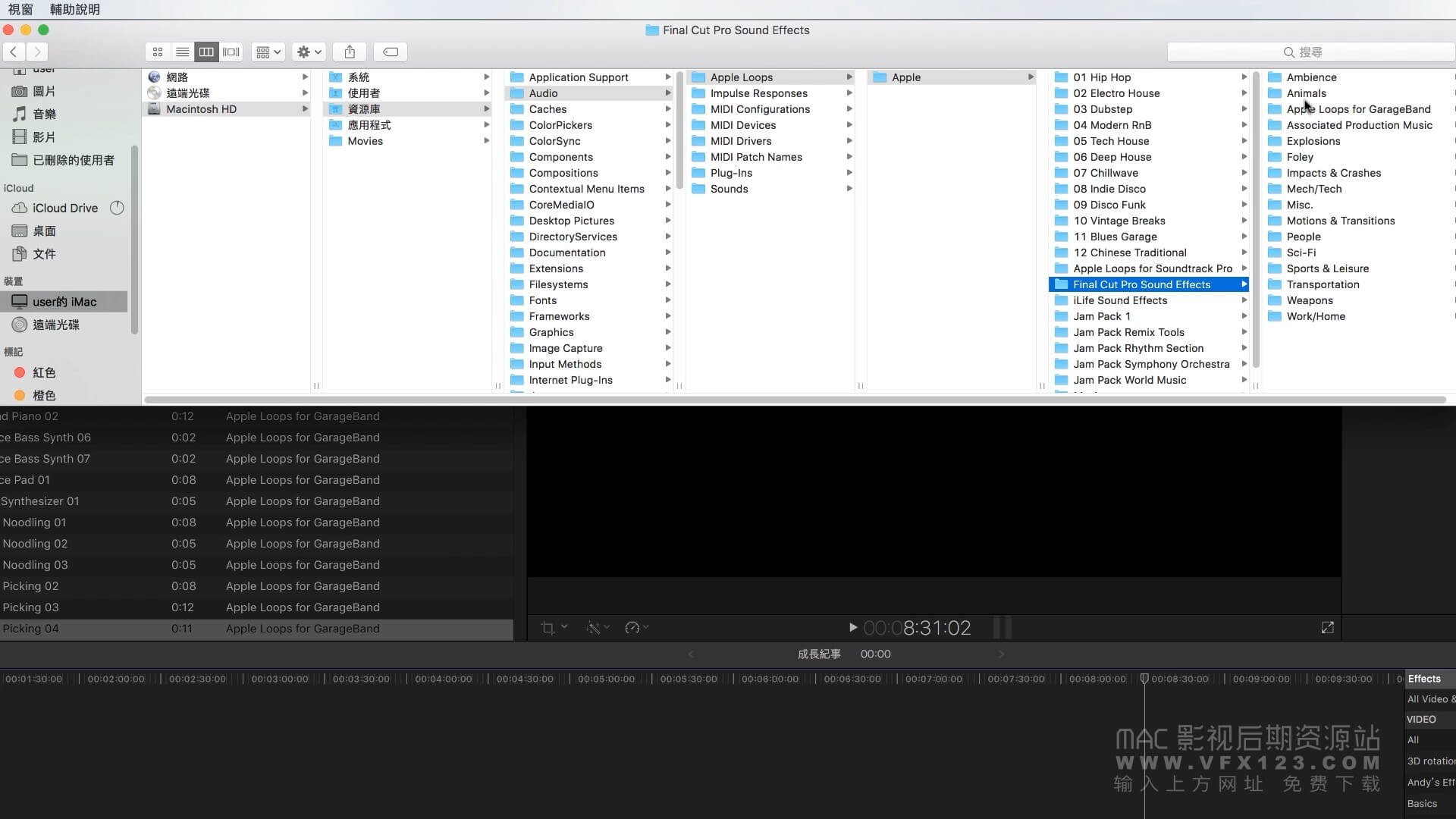Screen dimensions: 1456x819
Task: Select user的 iMac in the sidebar
Action: pos(64,302)
